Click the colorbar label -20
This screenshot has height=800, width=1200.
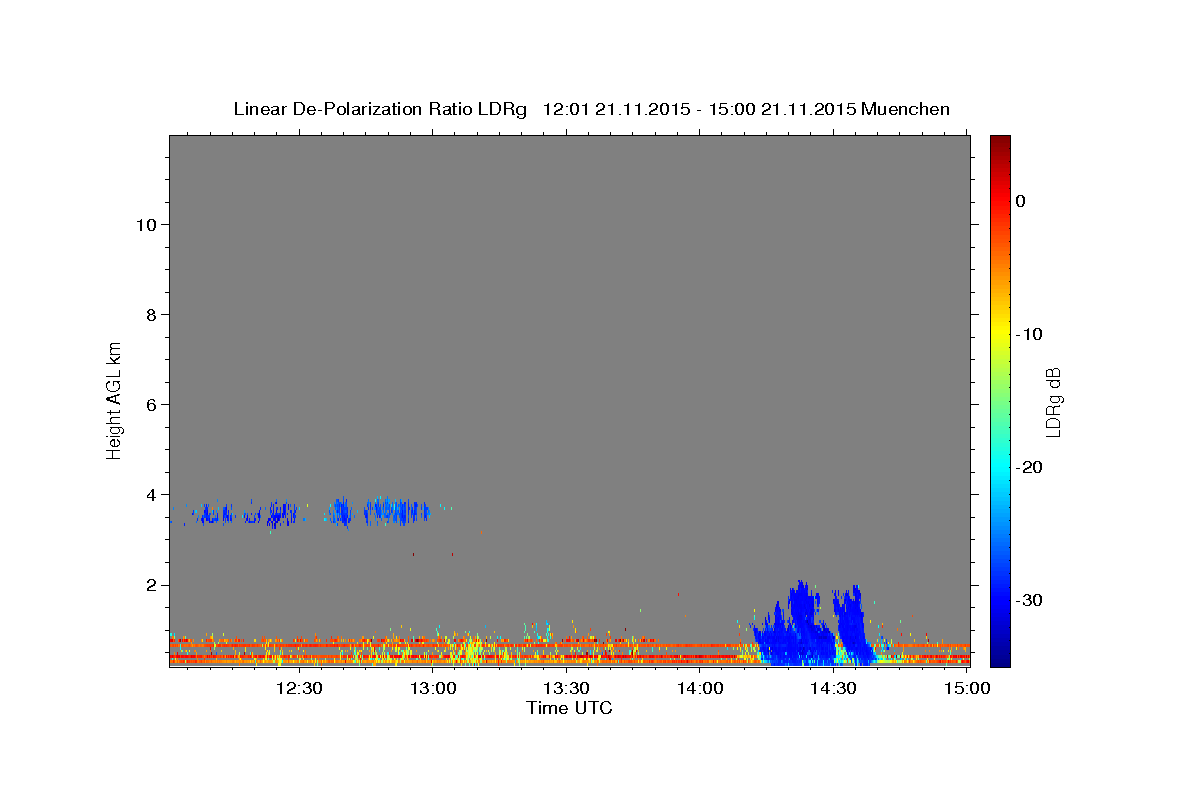tap(1029, 467)
